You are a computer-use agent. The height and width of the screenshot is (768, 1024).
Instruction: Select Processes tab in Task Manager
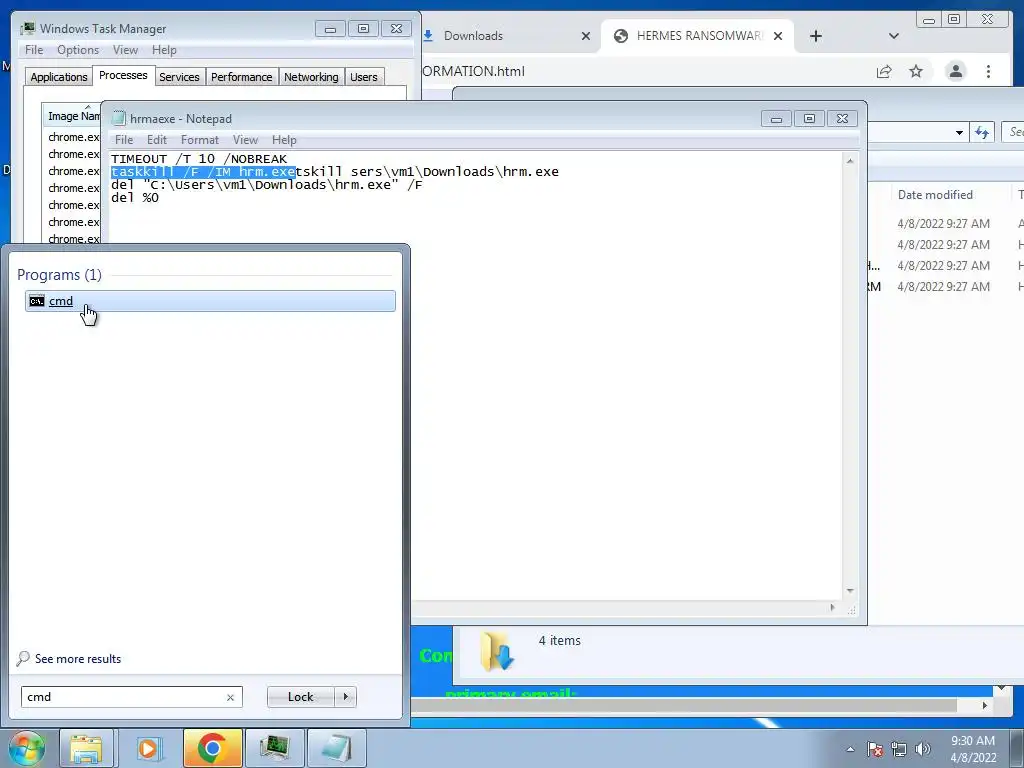pos(123,75)
